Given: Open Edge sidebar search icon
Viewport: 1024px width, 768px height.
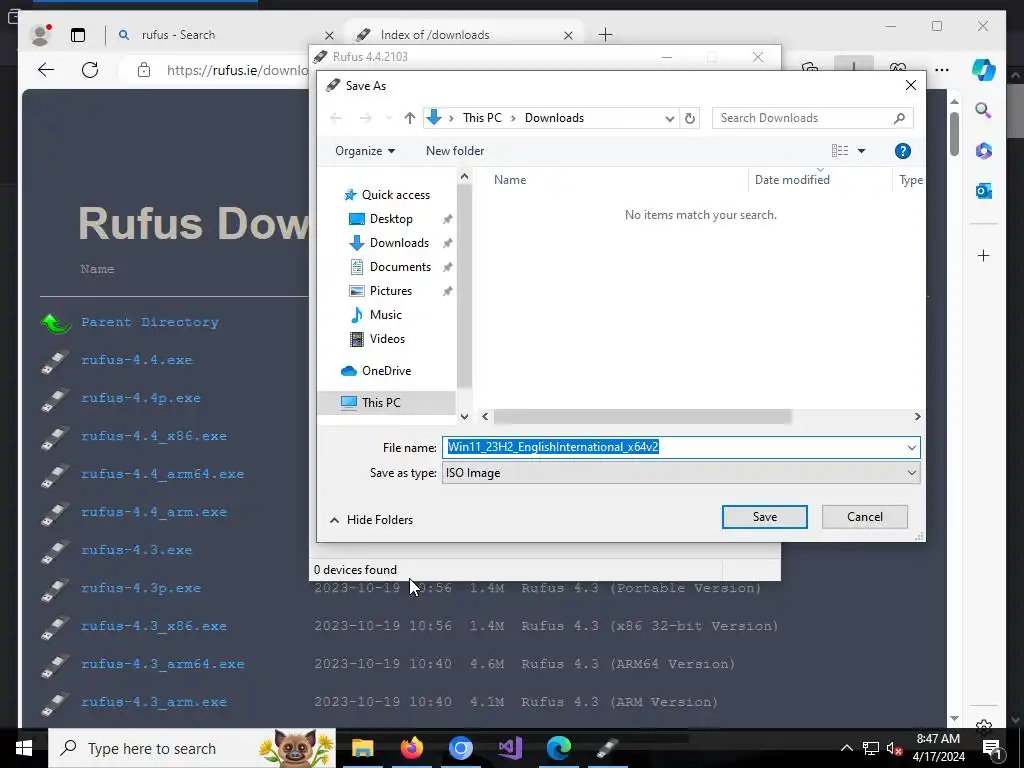Looking at the screenshot, I should tap(984, 110).
